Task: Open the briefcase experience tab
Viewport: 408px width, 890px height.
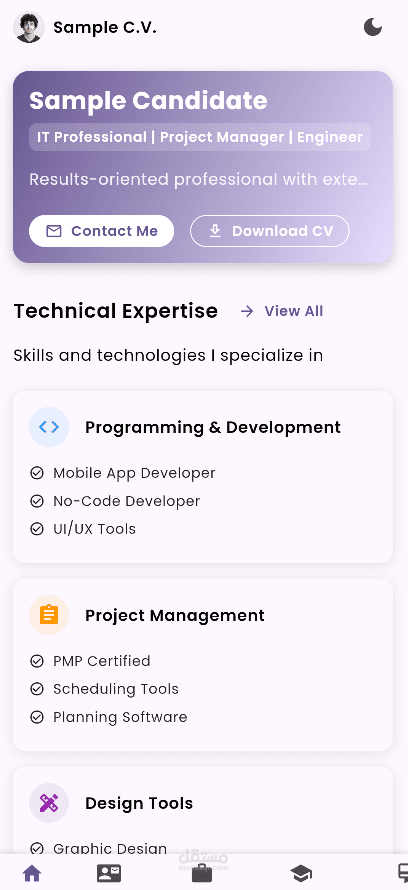Action: (201, 874)
